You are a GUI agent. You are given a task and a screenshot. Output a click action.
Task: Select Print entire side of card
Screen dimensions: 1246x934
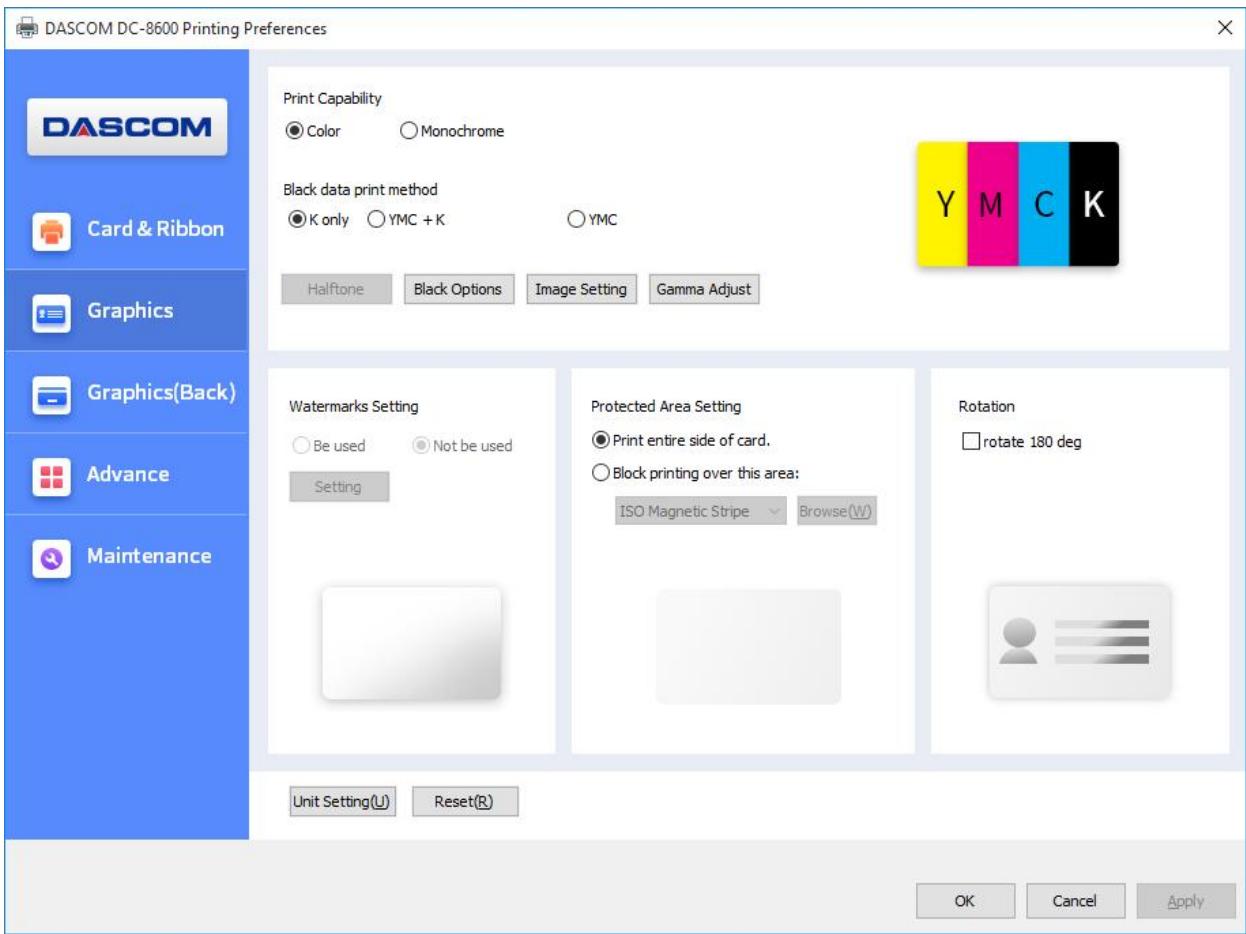coord(681,439)
